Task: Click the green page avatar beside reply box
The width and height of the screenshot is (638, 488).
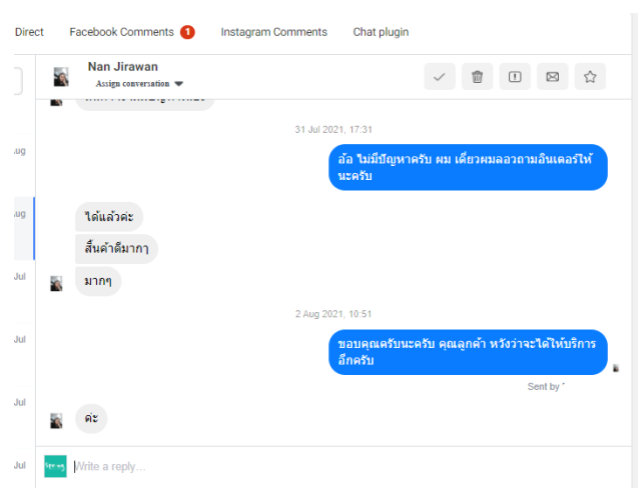Action: [55, 466]
